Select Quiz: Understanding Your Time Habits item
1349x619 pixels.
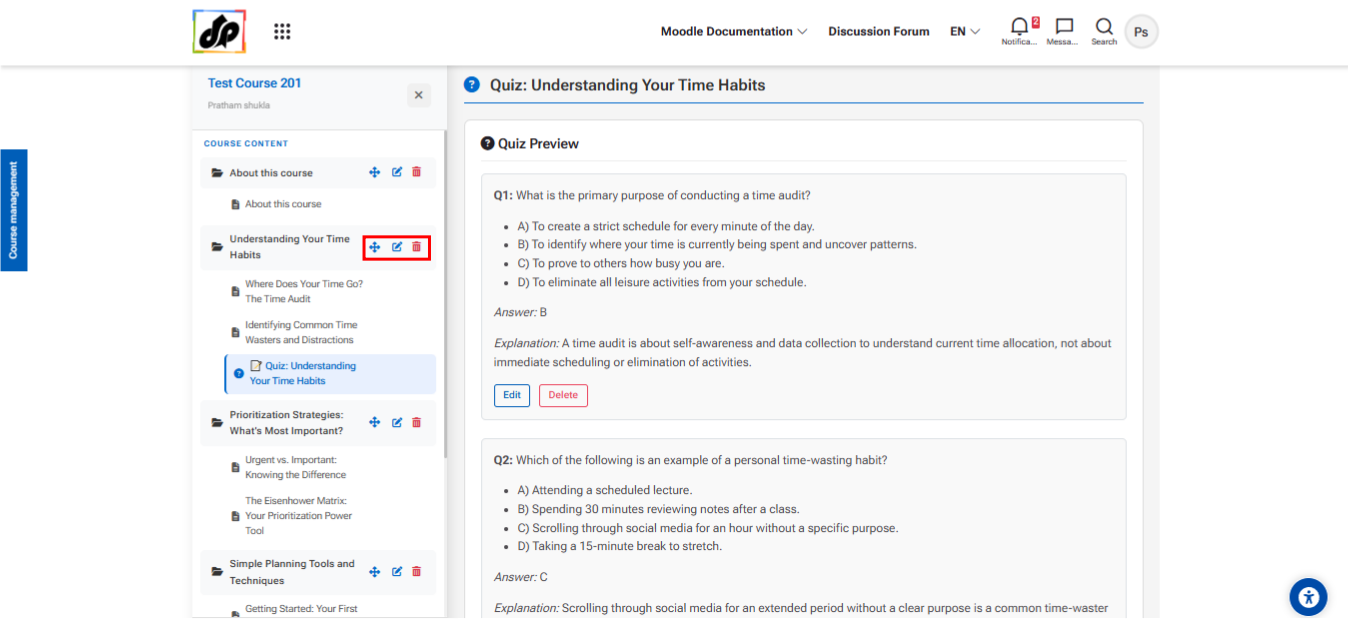330,373
